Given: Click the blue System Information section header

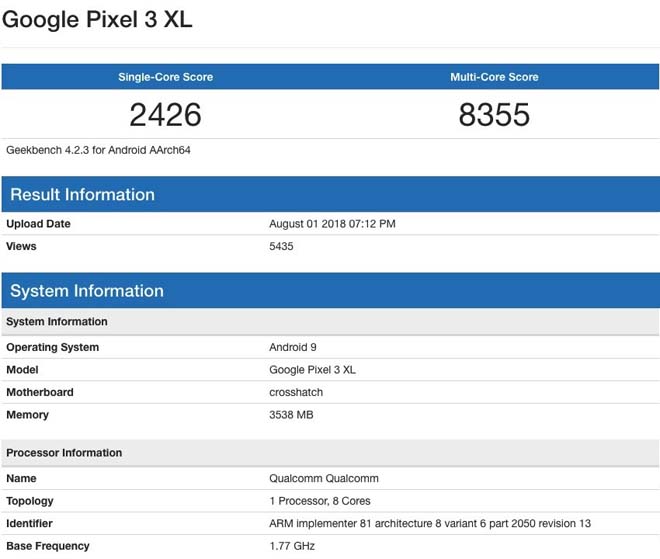Looking at the screenshot, I should [x=87, y=291].
